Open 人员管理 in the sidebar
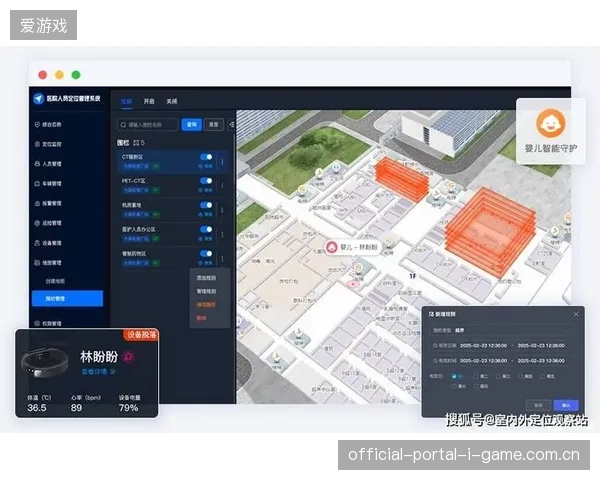 coord(48,164)
